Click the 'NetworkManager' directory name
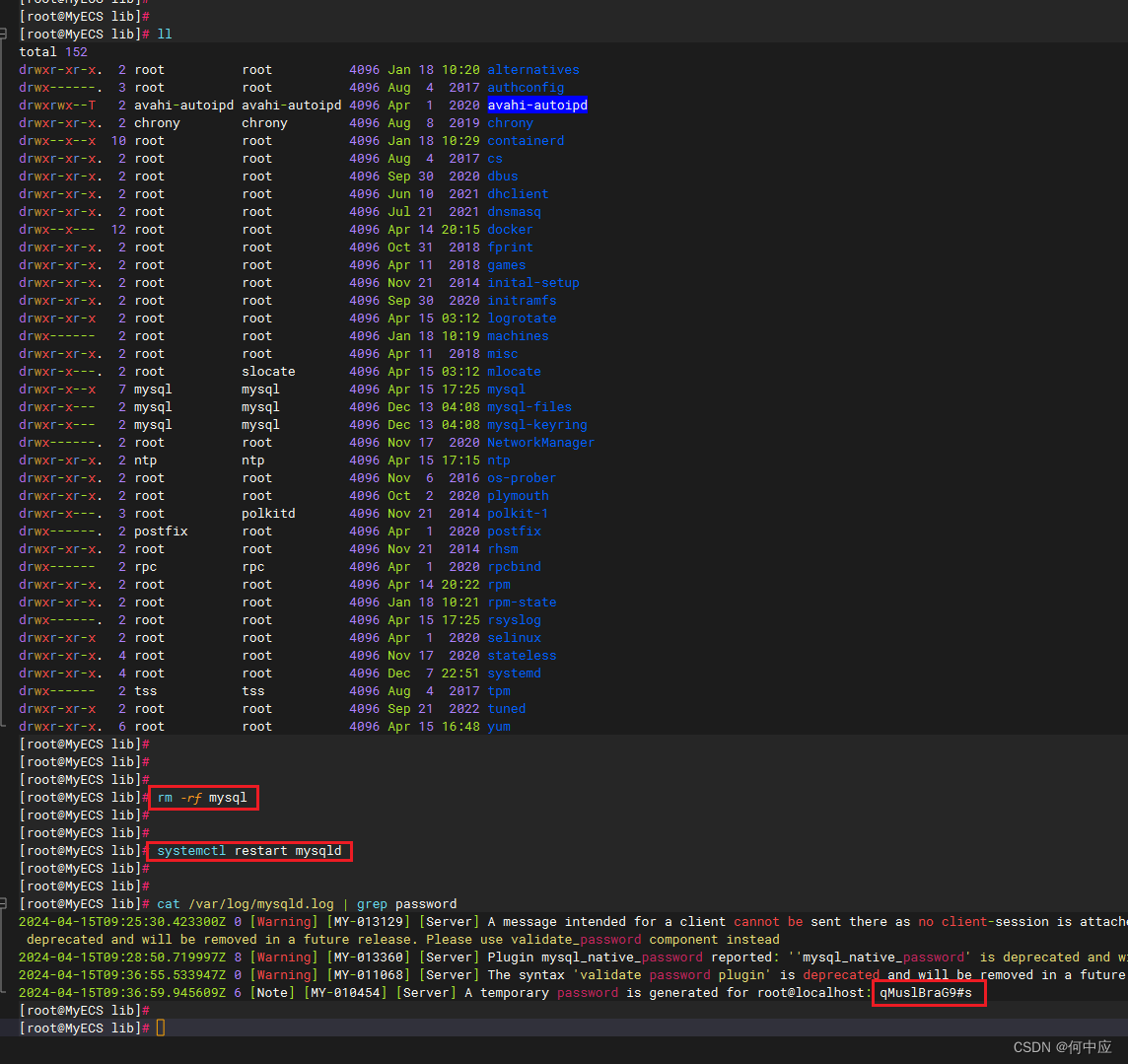The image size is (1128, 1064). pos(541,443)
